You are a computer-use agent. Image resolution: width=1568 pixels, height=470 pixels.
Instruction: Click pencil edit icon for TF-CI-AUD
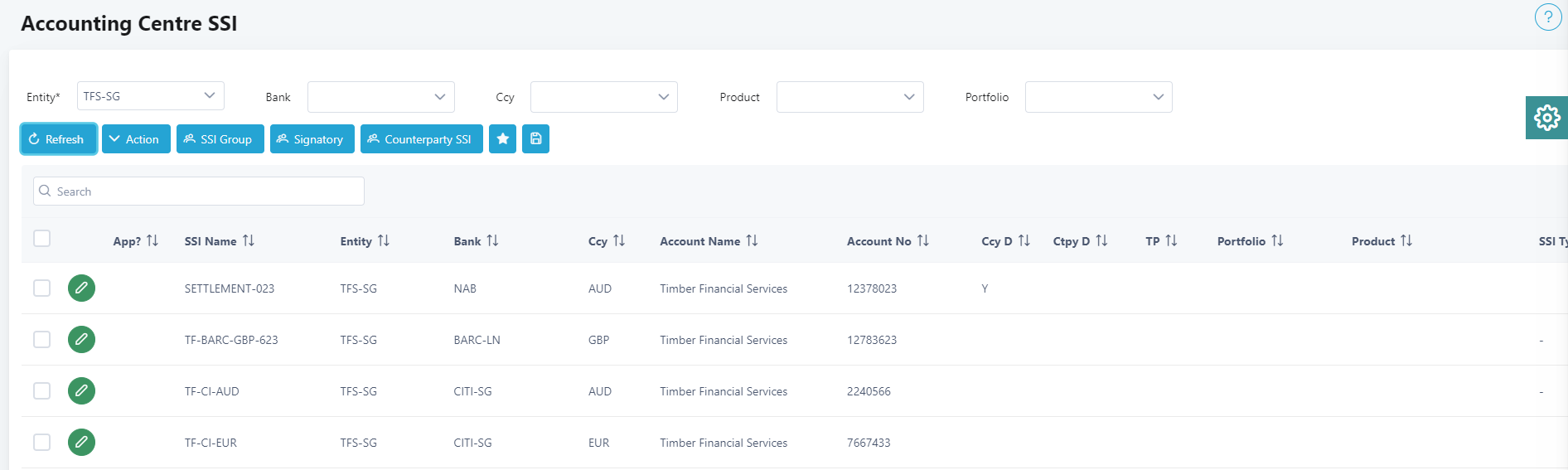(x=81, y=391)
